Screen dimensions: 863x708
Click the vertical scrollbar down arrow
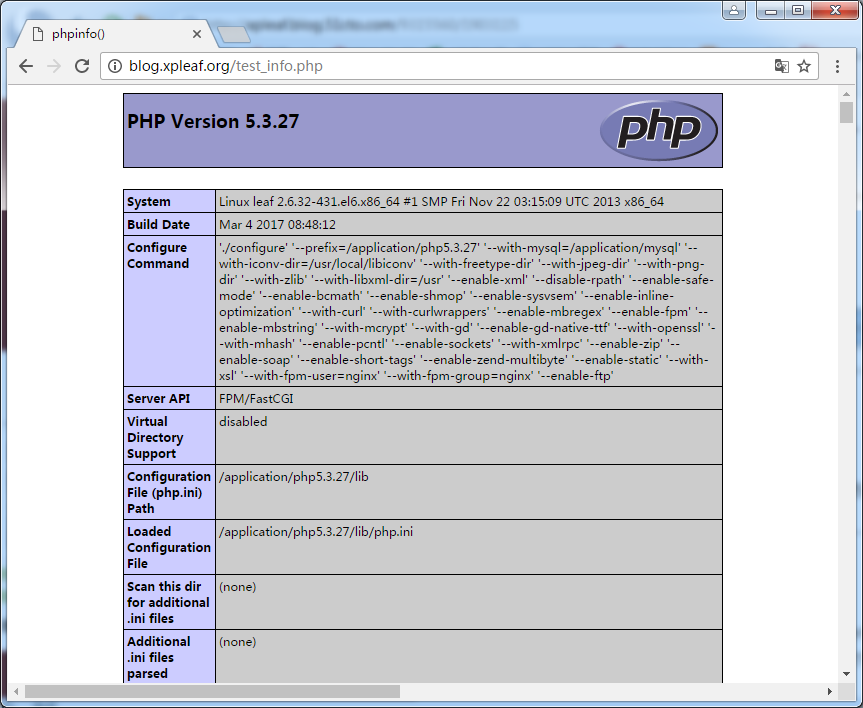[x=846, y=674]
